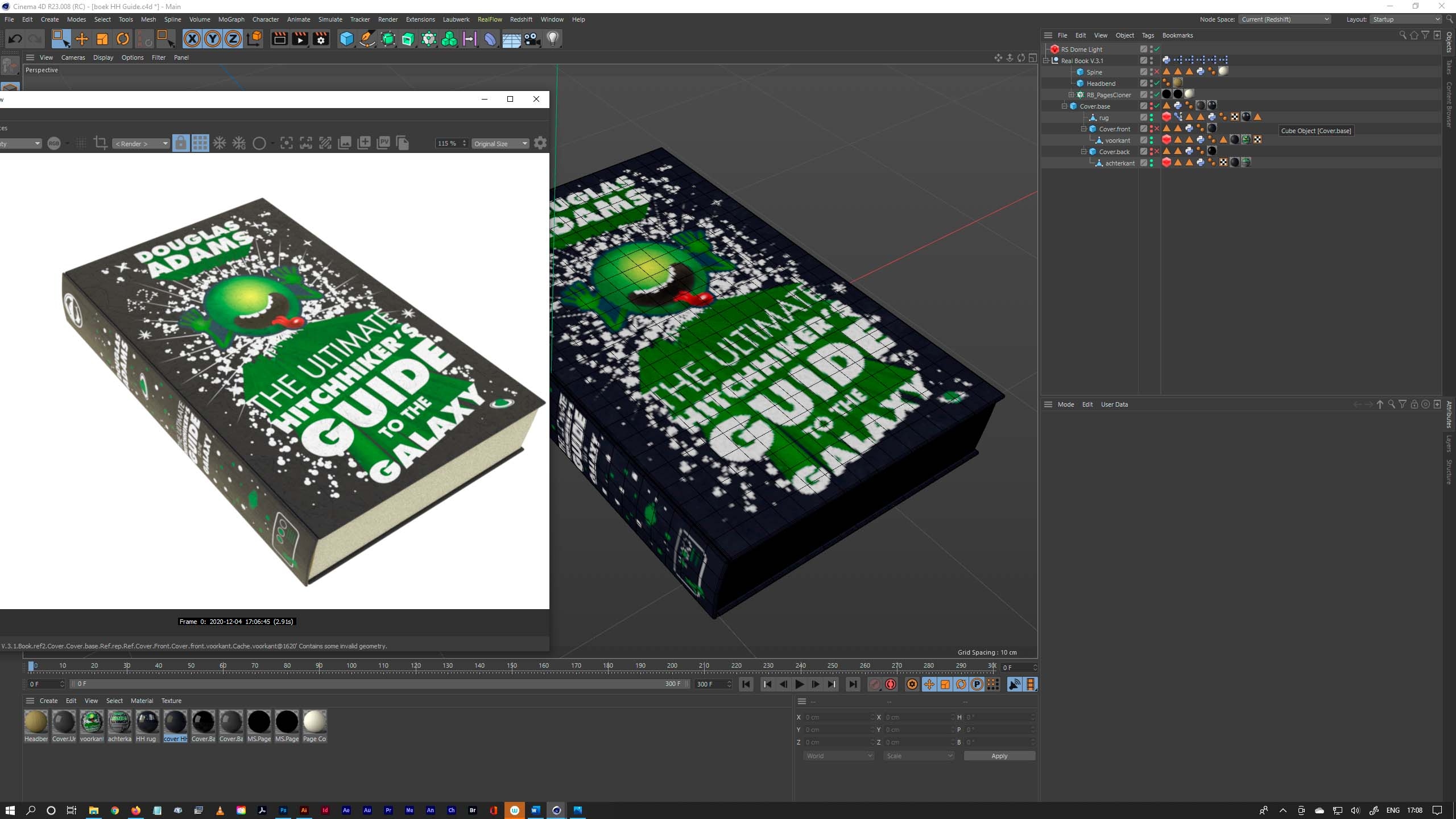This screenshot has width=1456, height=819.
Task: Add a Camera object
Action: pos(532,39)
